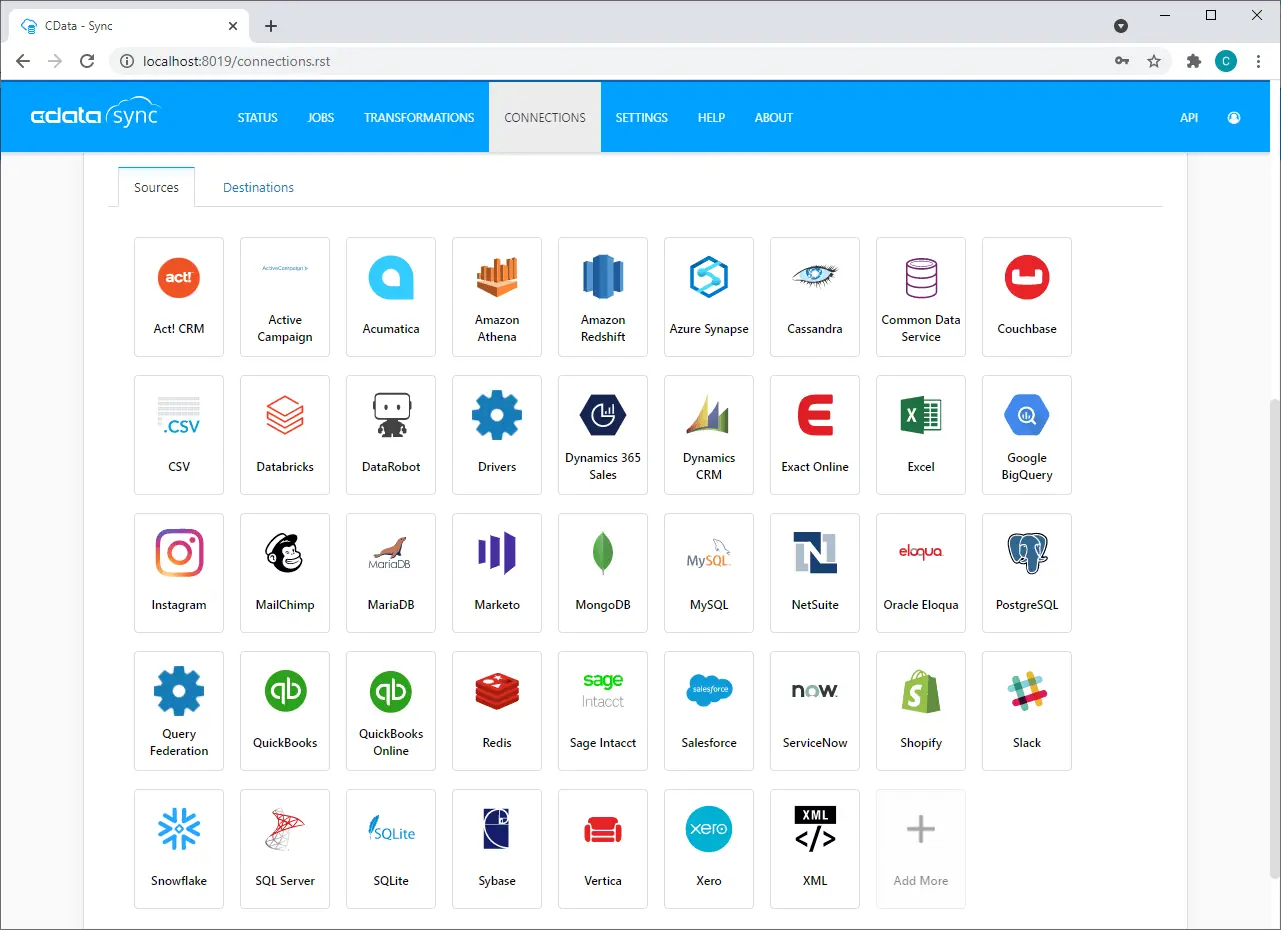Open the JOBS menu item
The image size is (1281, 930).
(320, 117)
